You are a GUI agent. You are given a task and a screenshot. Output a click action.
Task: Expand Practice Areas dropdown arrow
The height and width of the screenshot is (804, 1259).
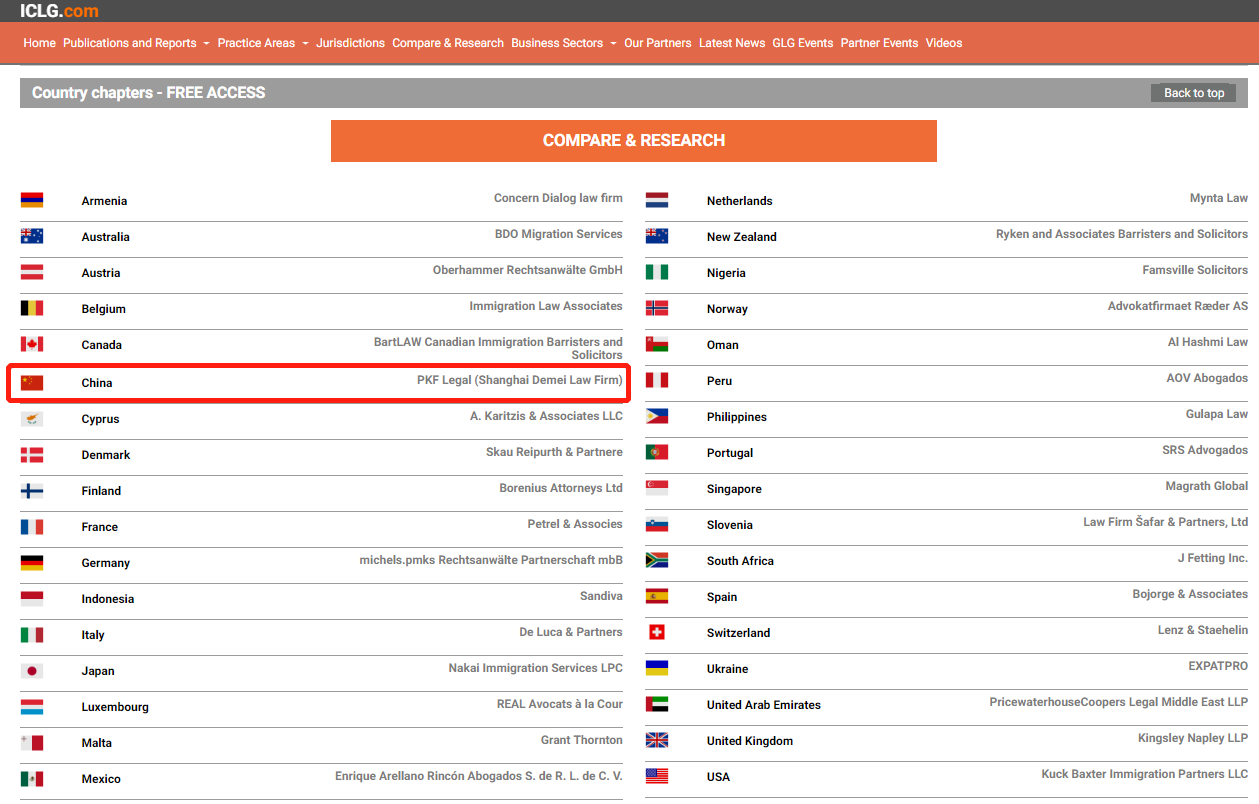click(305, 44)
